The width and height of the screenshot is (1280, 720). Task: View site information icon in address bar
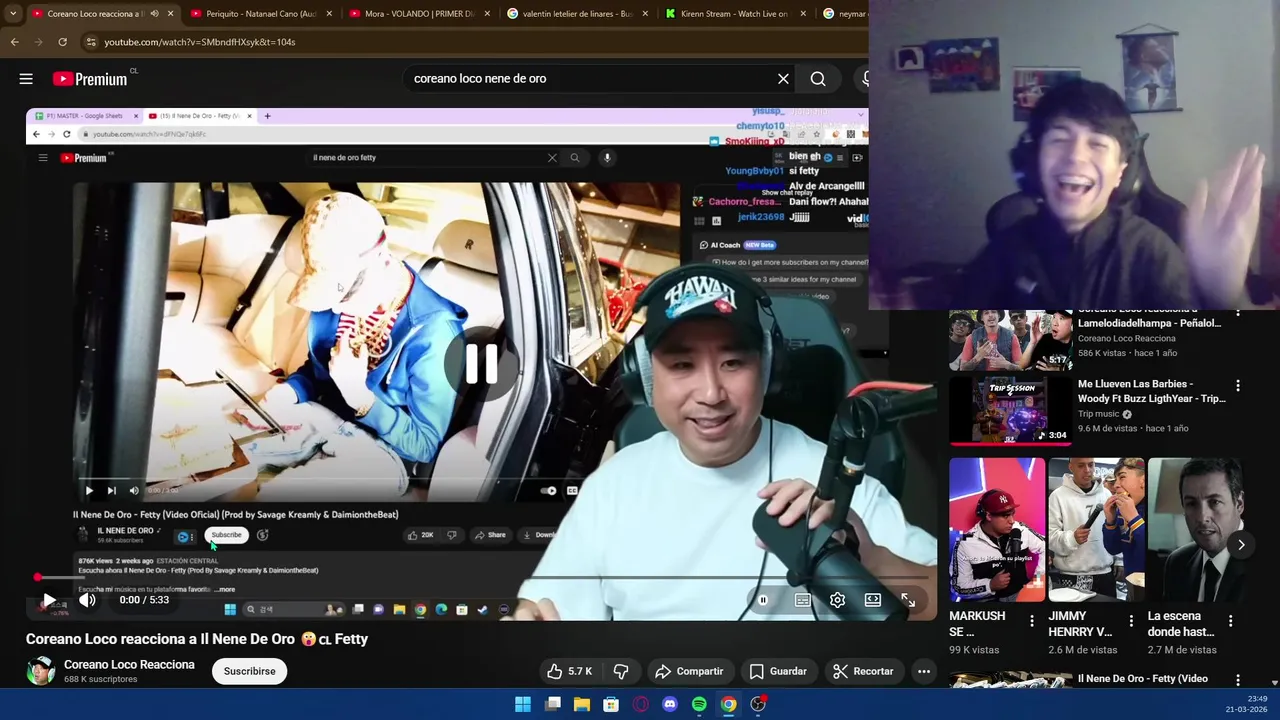click(x=91, y=42)
